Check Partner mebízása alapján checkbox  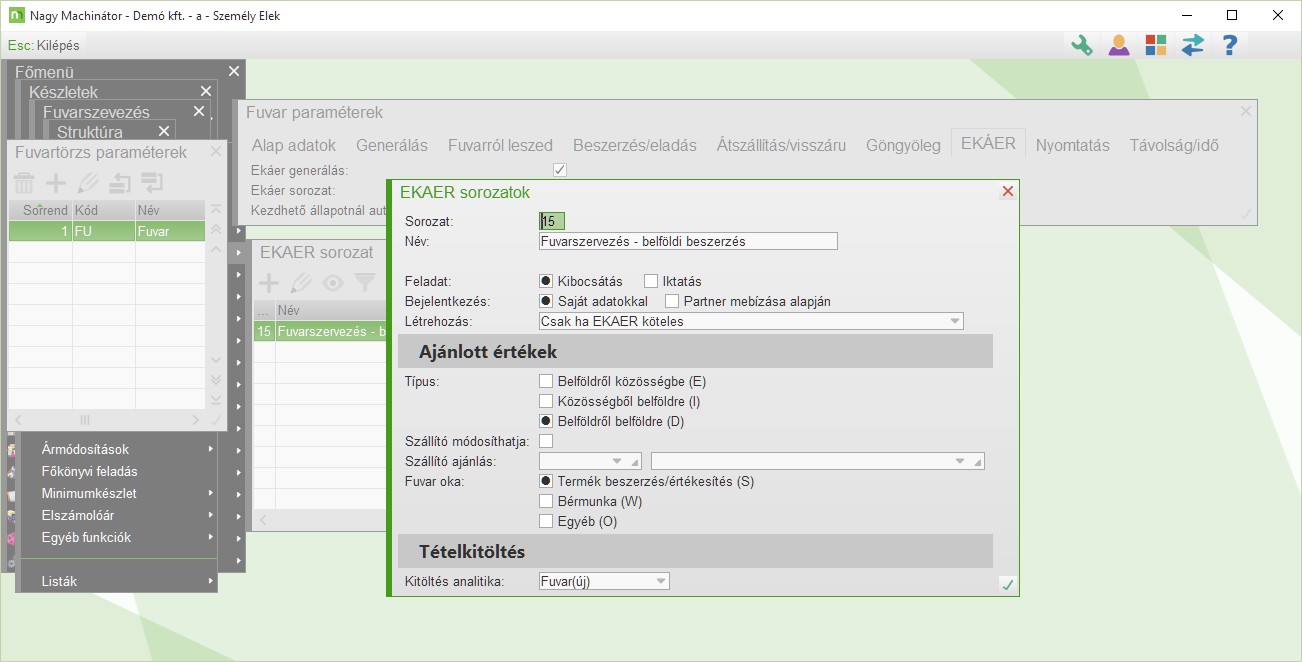point(672,301)
